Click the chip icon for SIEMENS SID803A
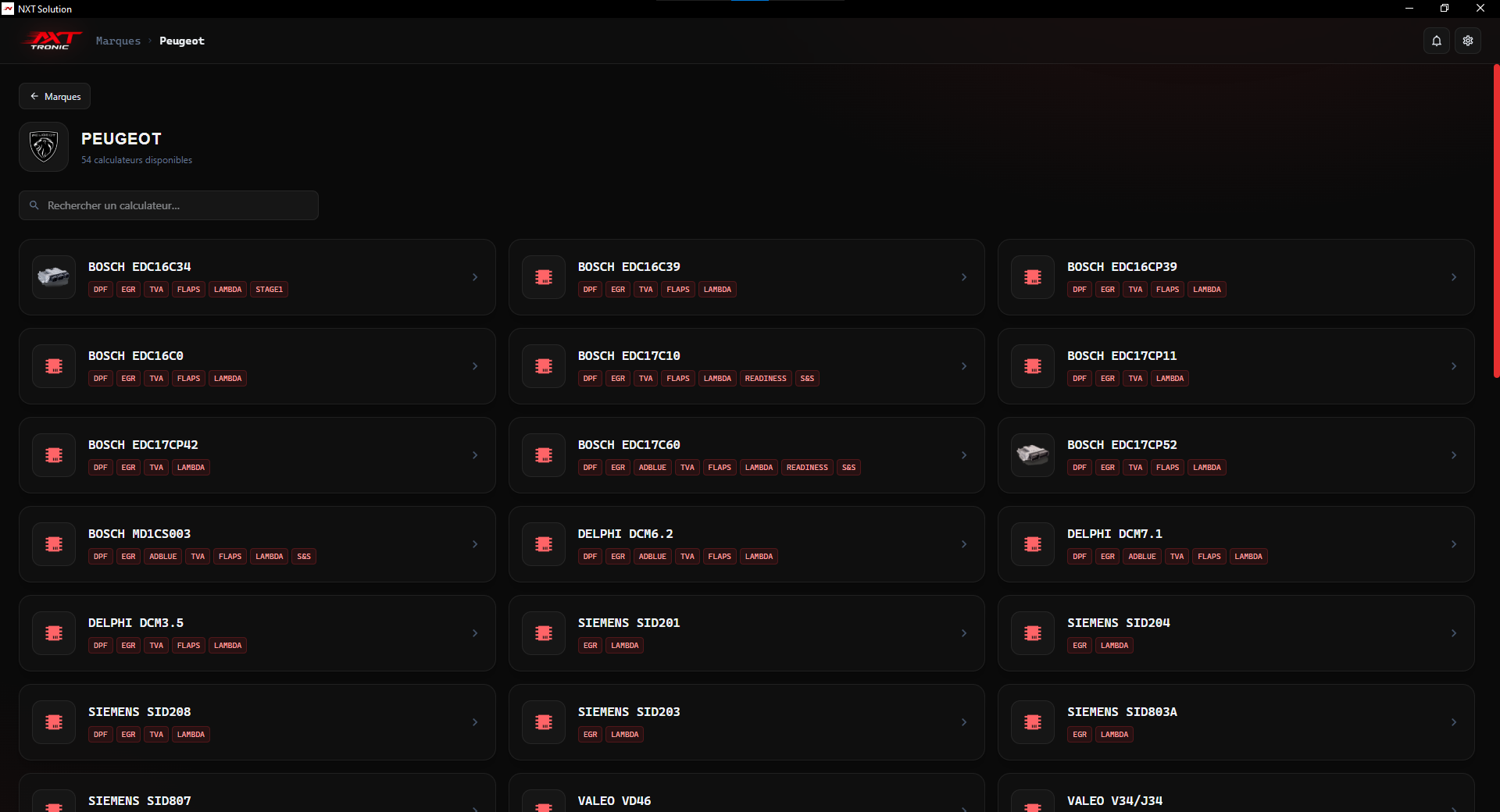The image size is (1500, 812). pos(1033,722)
